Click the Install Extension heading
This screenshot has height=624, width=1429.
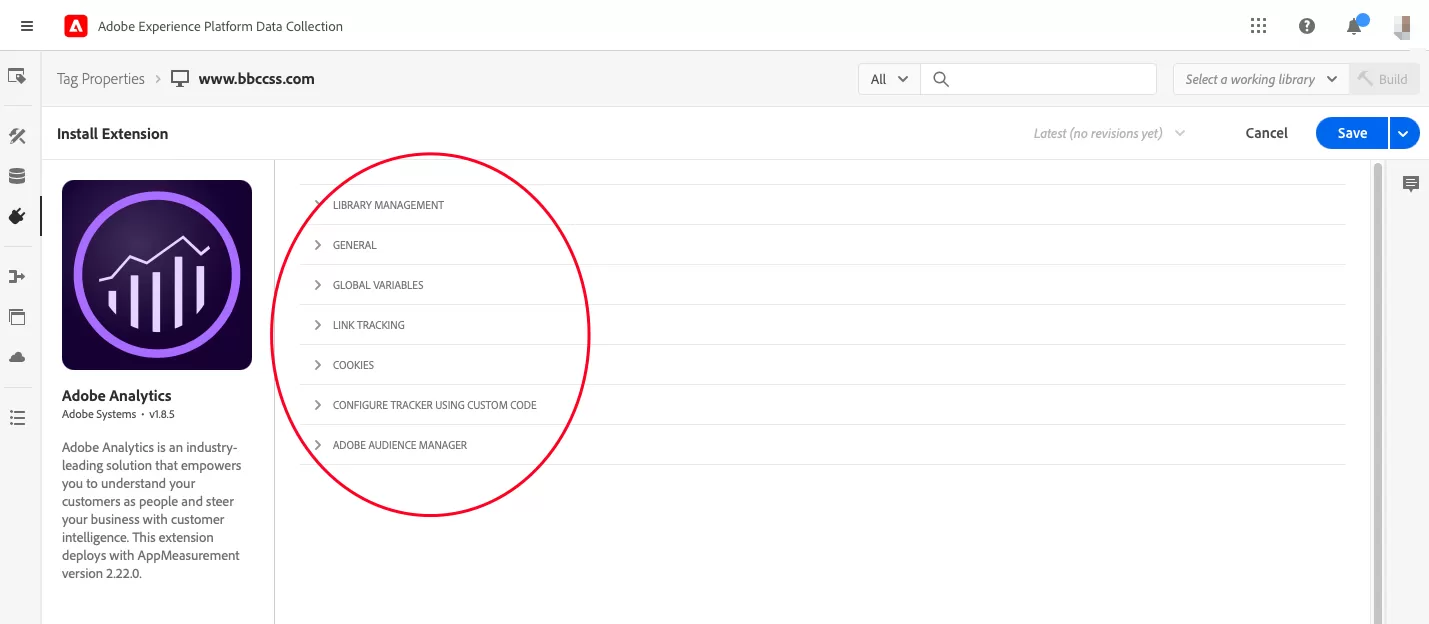point(112,133)
